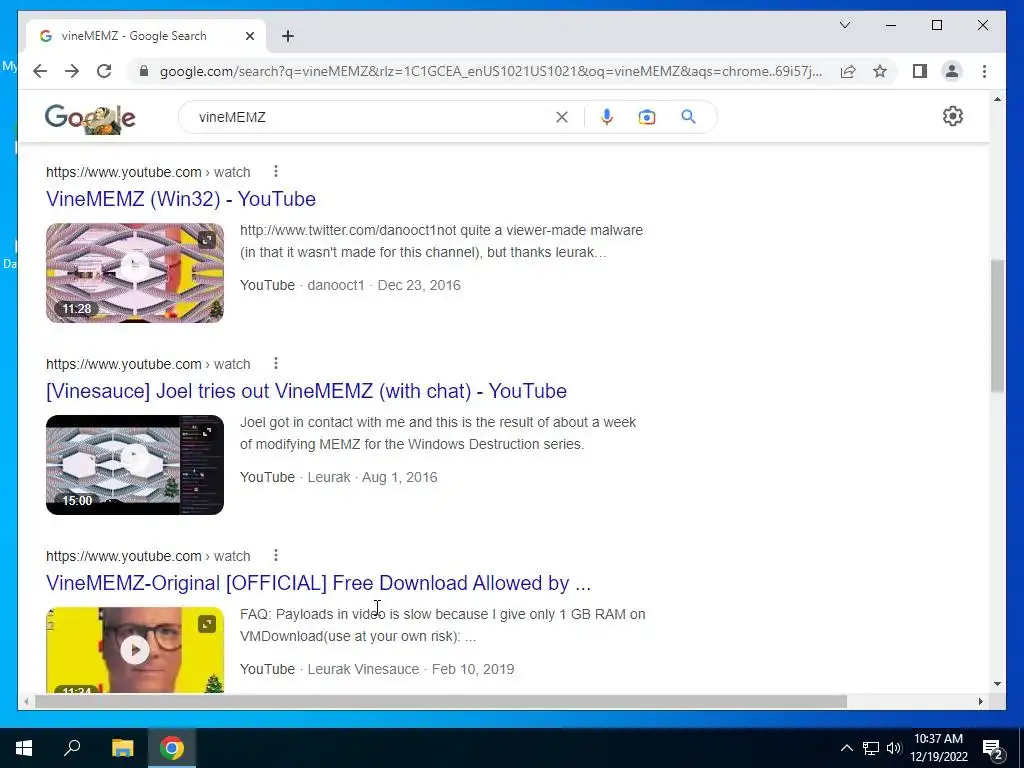Screen dimensions: 1024x768
Task: Click the Chrome address bar URL
Action: 490,71
